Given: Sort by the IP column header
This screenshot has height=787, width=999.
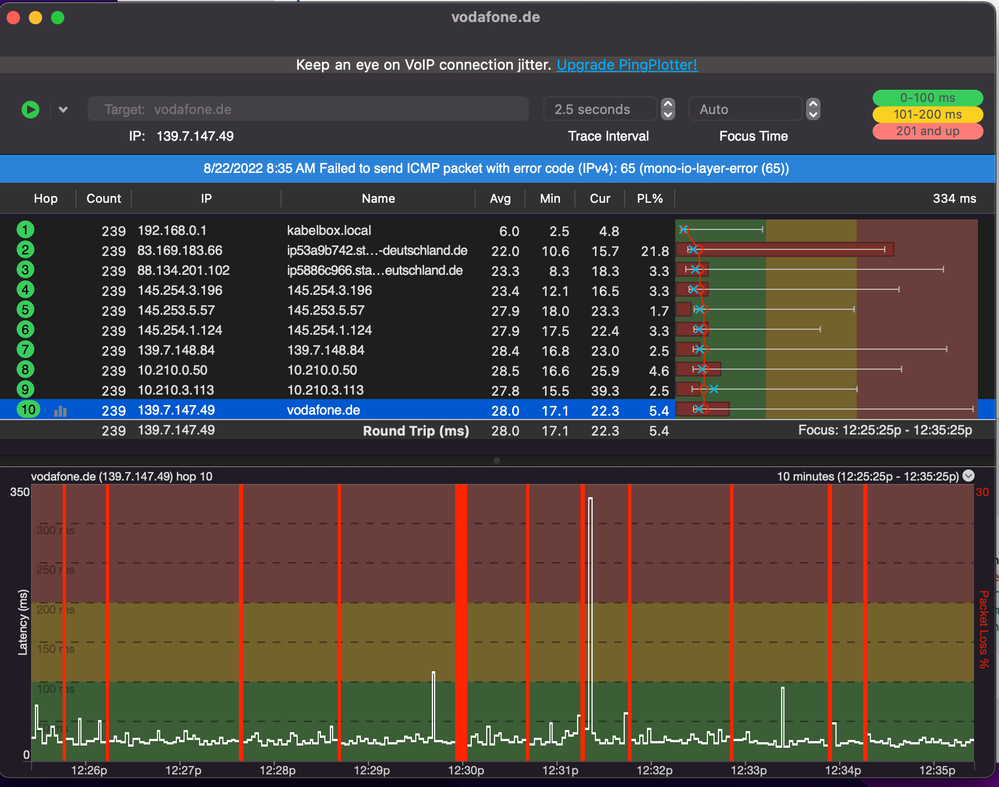Looking at the screenshot, I should (206, 199).
